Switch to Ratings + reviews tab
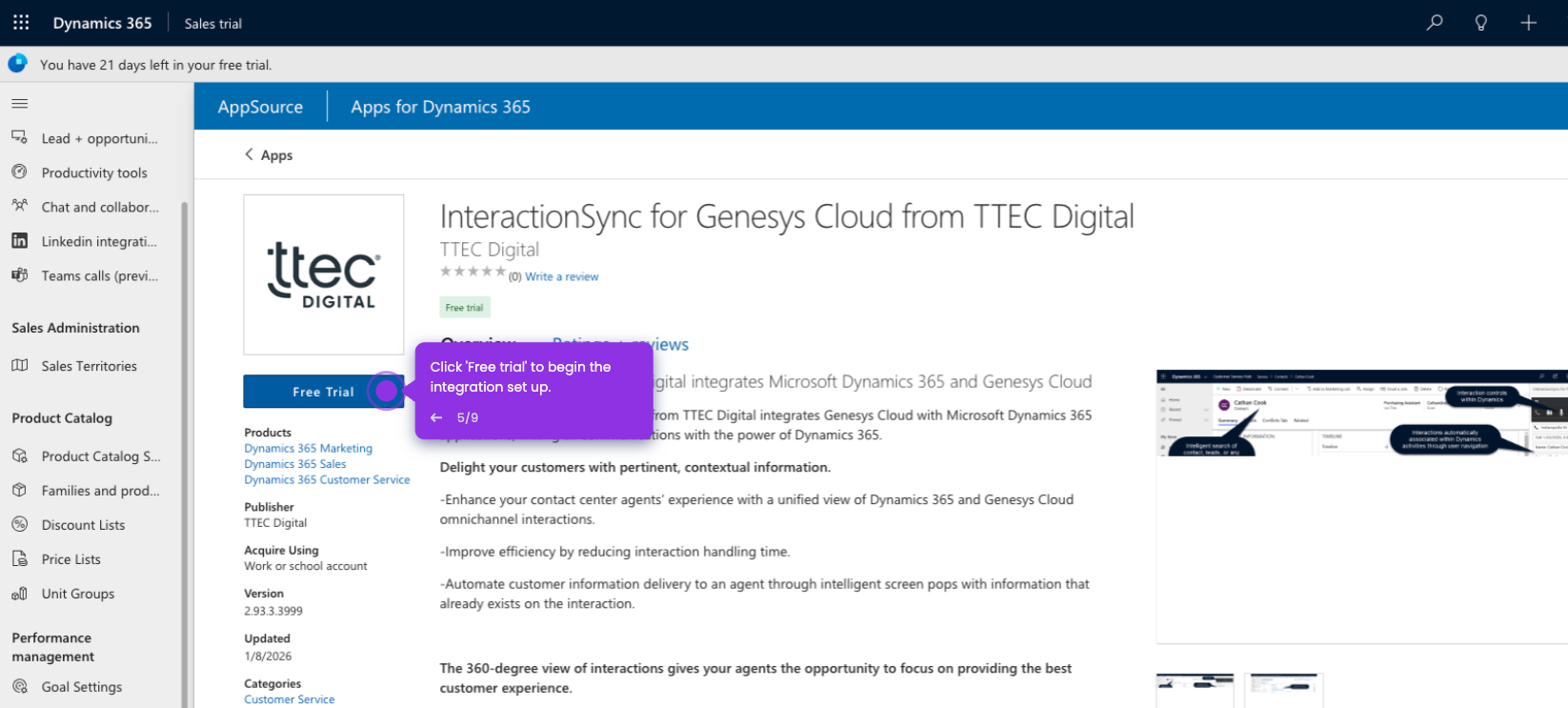 [620, 344]
